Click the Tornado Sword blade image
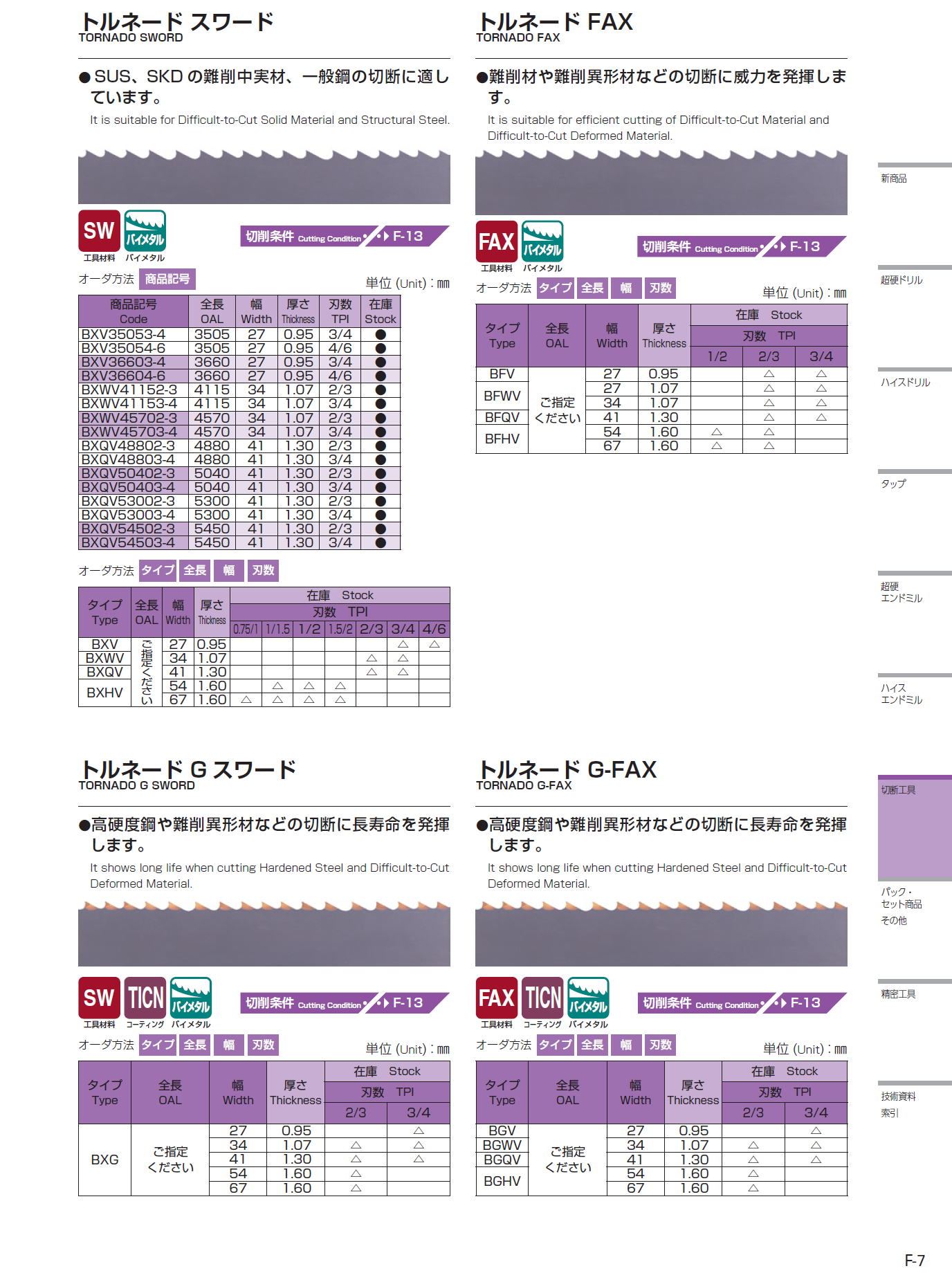 click(264, 176)
